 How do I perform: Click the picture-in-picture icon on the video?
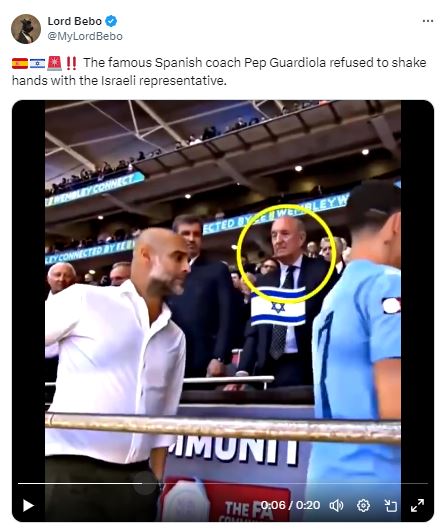coord(390,506)
